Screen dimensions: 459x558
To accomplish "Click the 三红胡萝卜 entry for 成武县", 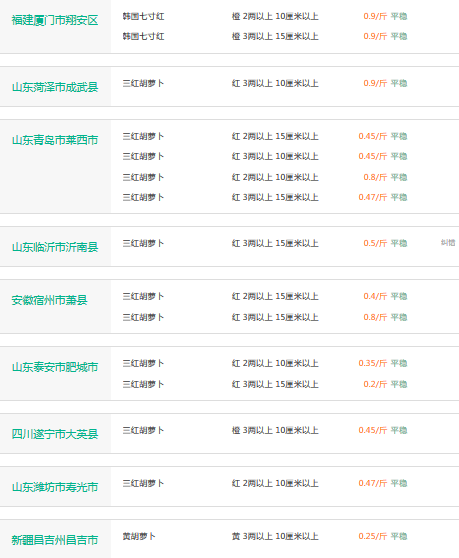I will click(143, 83).
